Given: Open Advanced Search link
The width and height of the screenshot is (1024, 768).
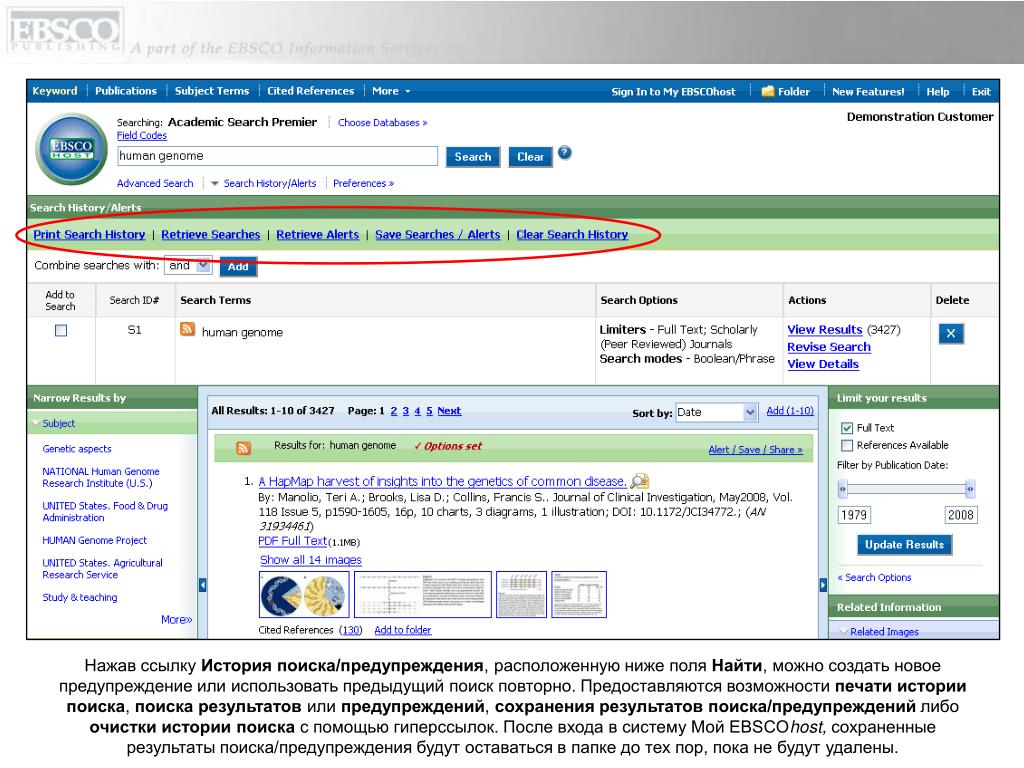Looking at the screenshot, I should [x=155, y=184].
